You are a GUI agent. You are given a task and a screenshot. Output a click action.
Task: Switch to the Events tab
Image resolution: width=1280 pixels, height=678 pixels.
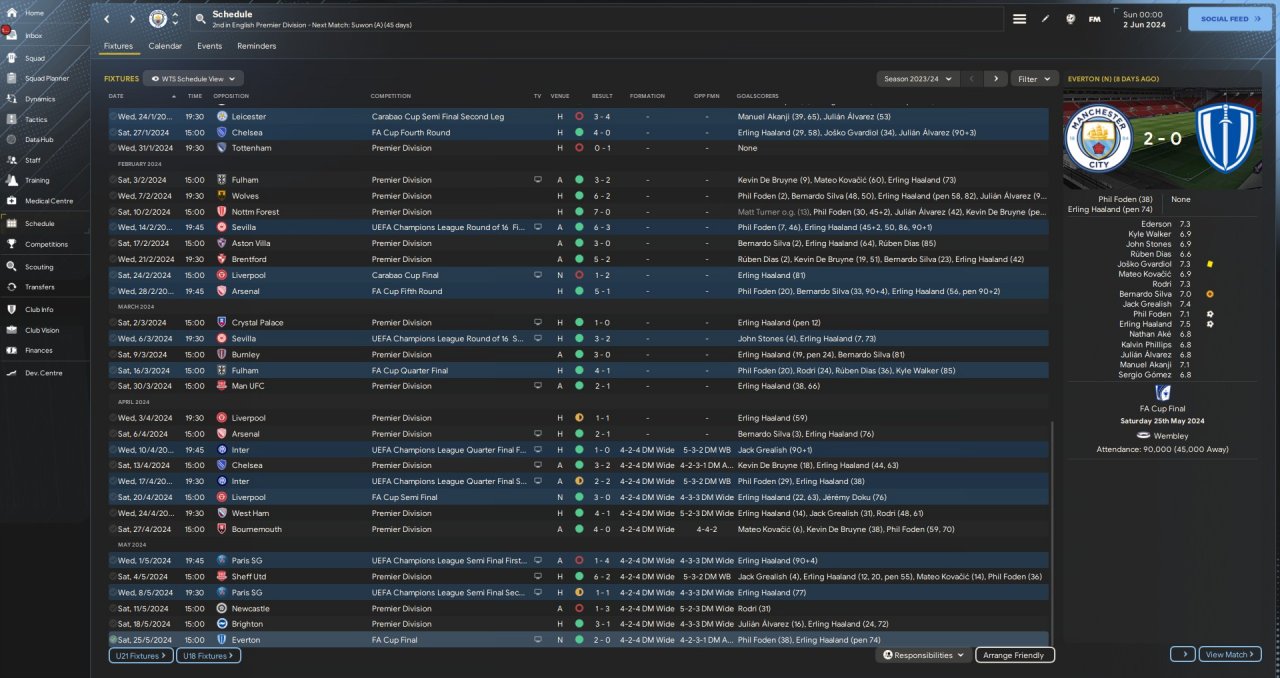coord(209,46)
